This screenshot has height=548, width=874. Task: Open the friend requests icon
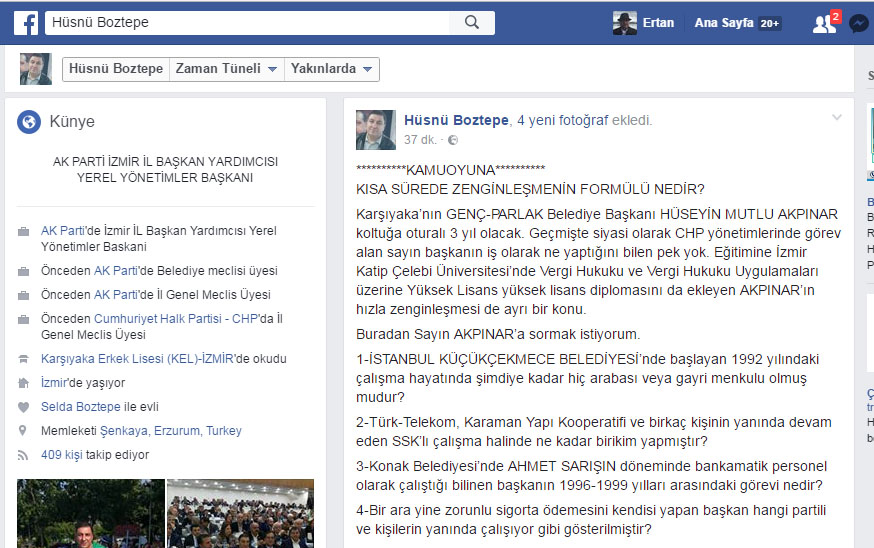(824, 23)
